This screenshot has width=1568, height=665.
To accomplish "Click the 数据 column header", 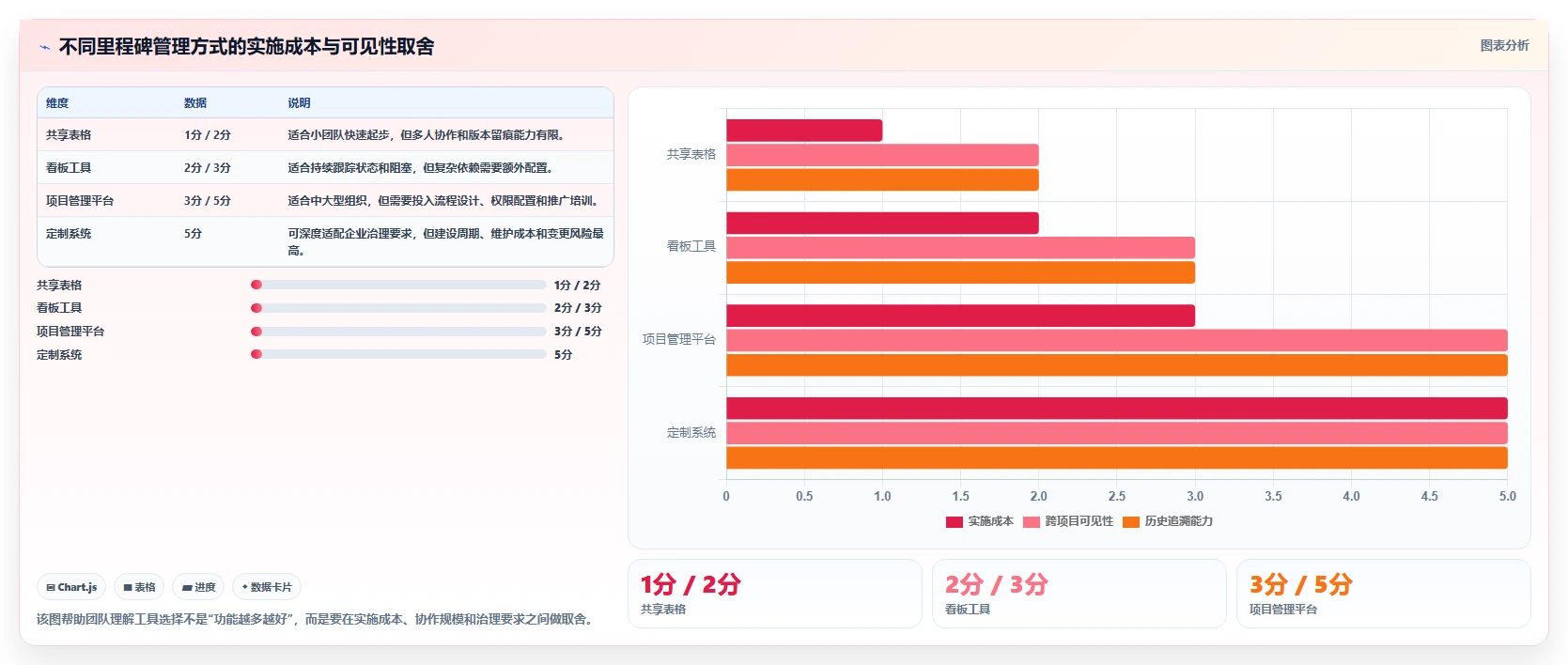I will tap(195, 103).
